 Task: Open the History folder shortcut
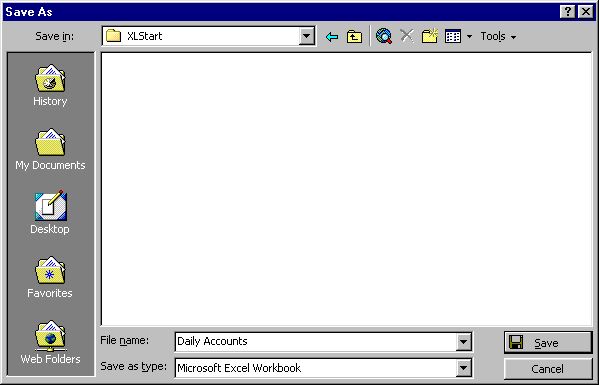click(x=50, y=86)
